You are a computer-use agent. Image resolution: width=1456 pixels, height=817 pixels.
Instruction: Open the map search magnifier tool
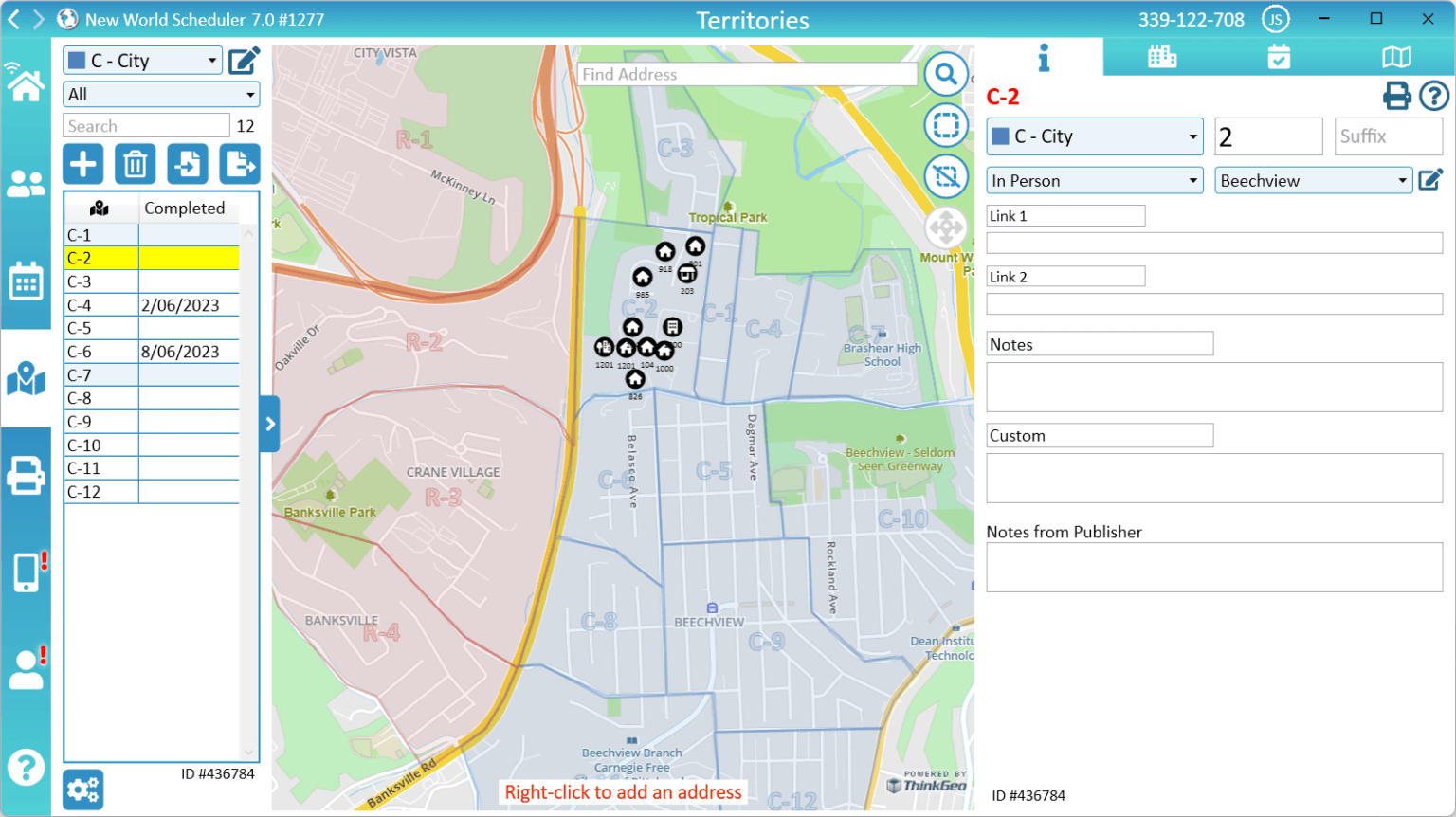point(945,74)
